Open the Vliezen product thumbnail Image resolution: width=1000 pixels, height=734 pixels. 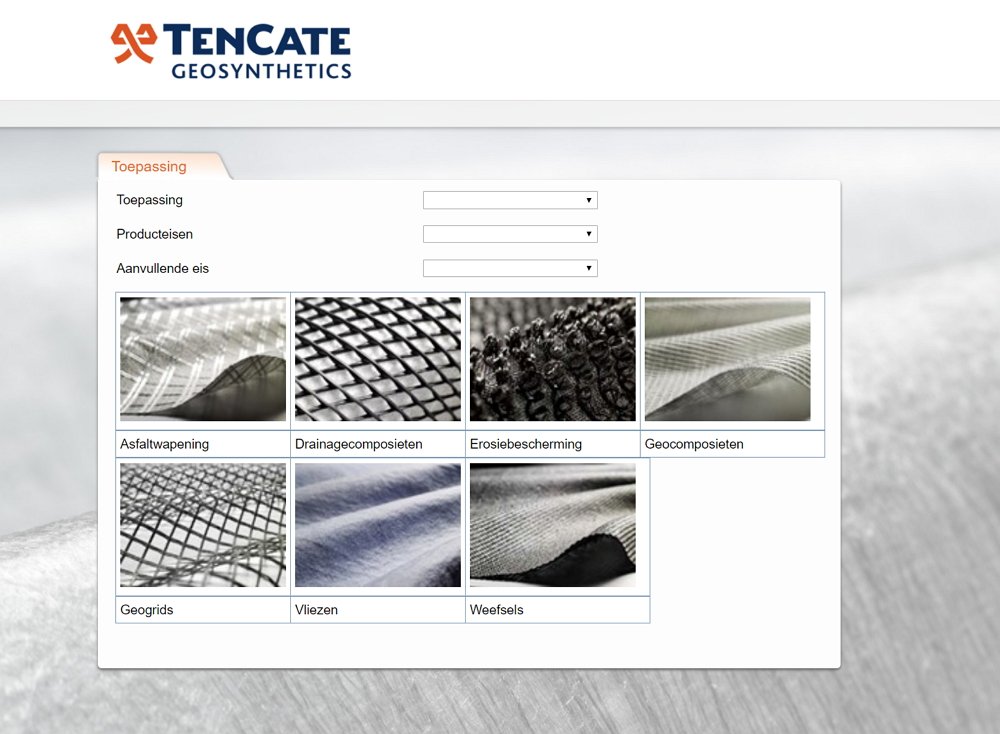pos(378,523)
